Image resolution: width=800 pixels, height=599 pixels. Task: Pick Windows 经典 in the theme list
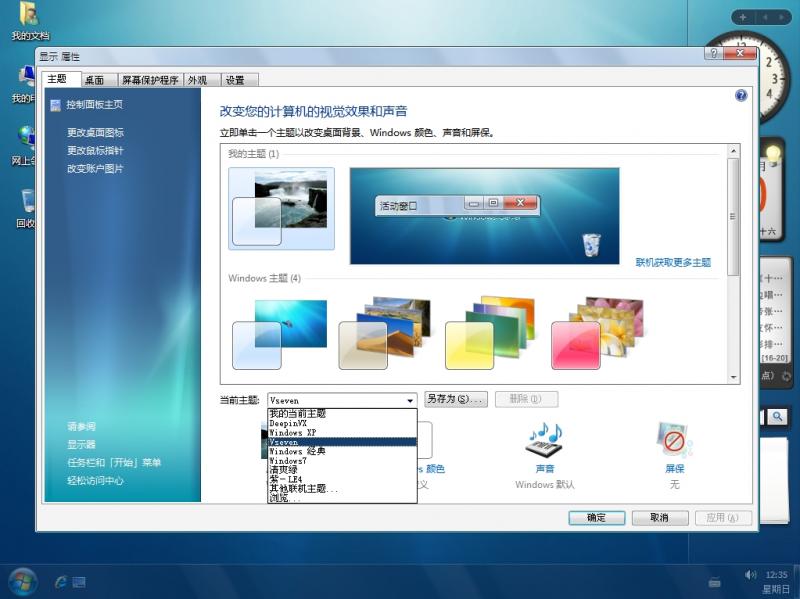342,451
